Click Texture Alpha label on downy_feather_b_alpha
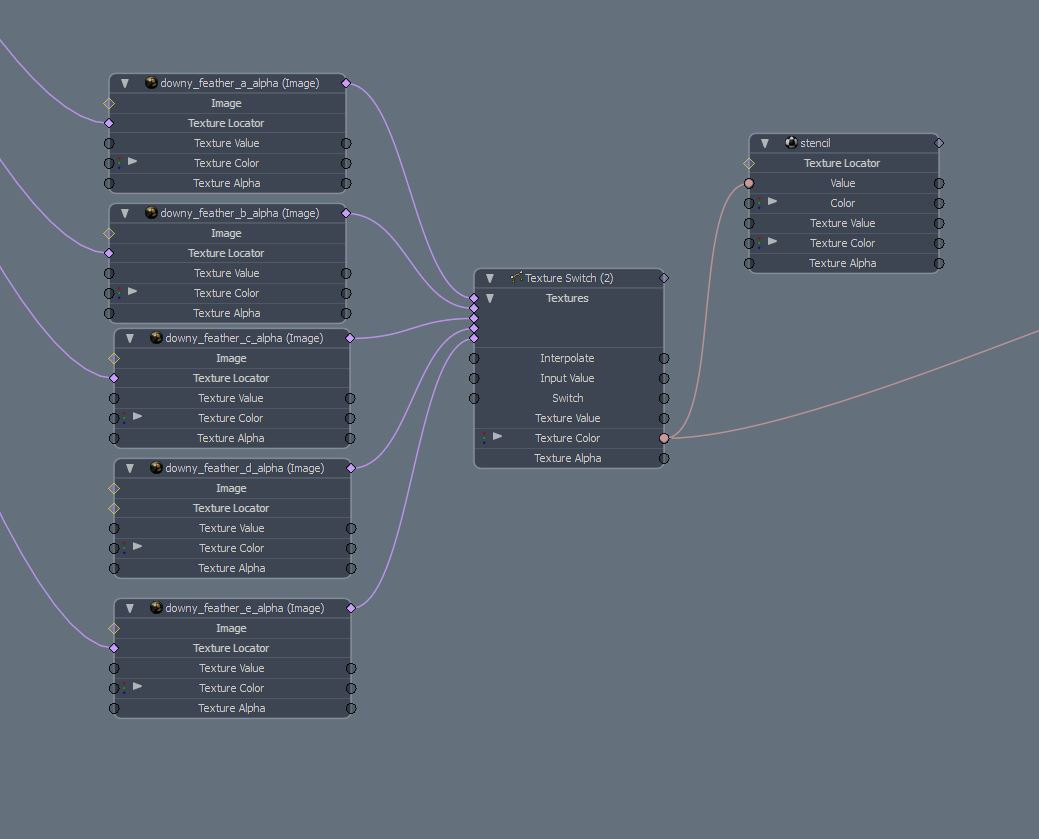Image resolution: width=1039 pixels, height=839 pixels. (227, 313)
